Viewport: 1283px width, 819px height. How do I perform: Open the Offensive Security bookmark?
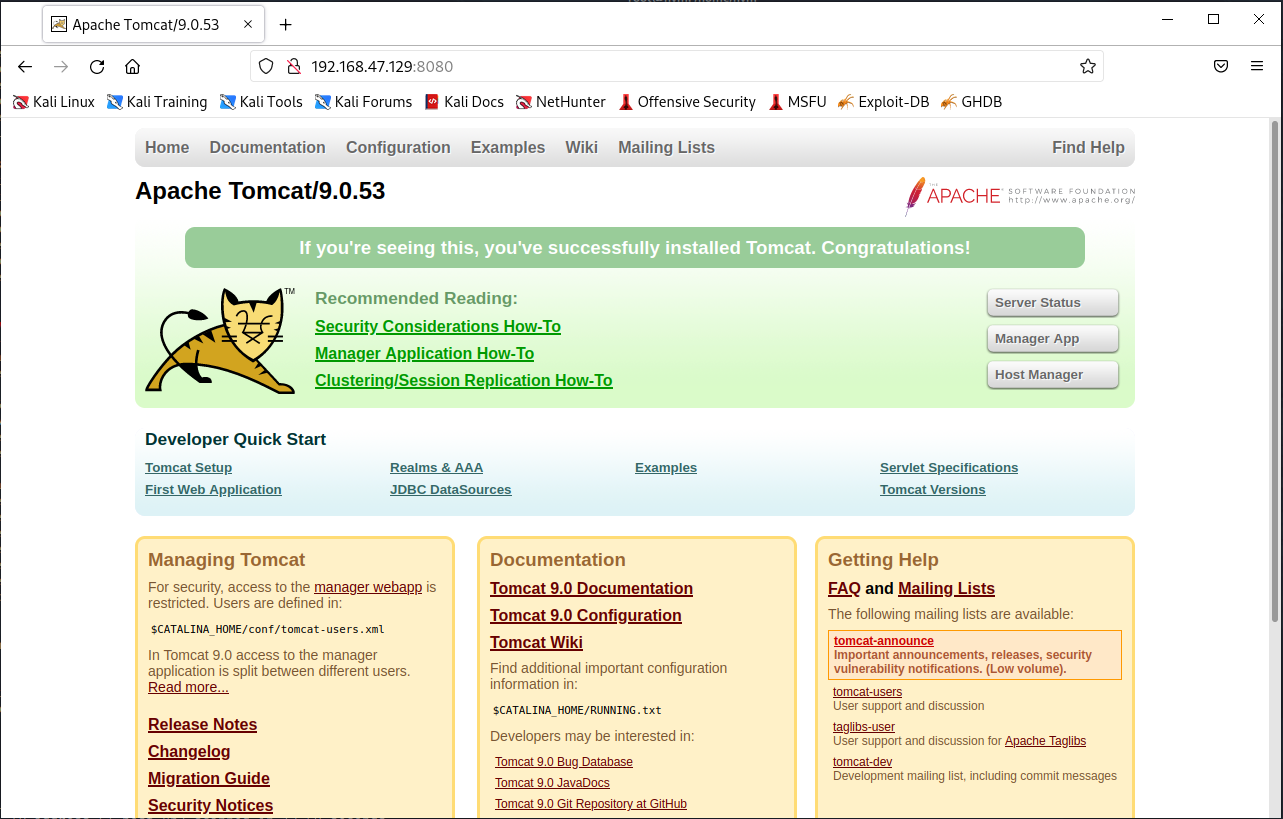click(x=687, y=102)
